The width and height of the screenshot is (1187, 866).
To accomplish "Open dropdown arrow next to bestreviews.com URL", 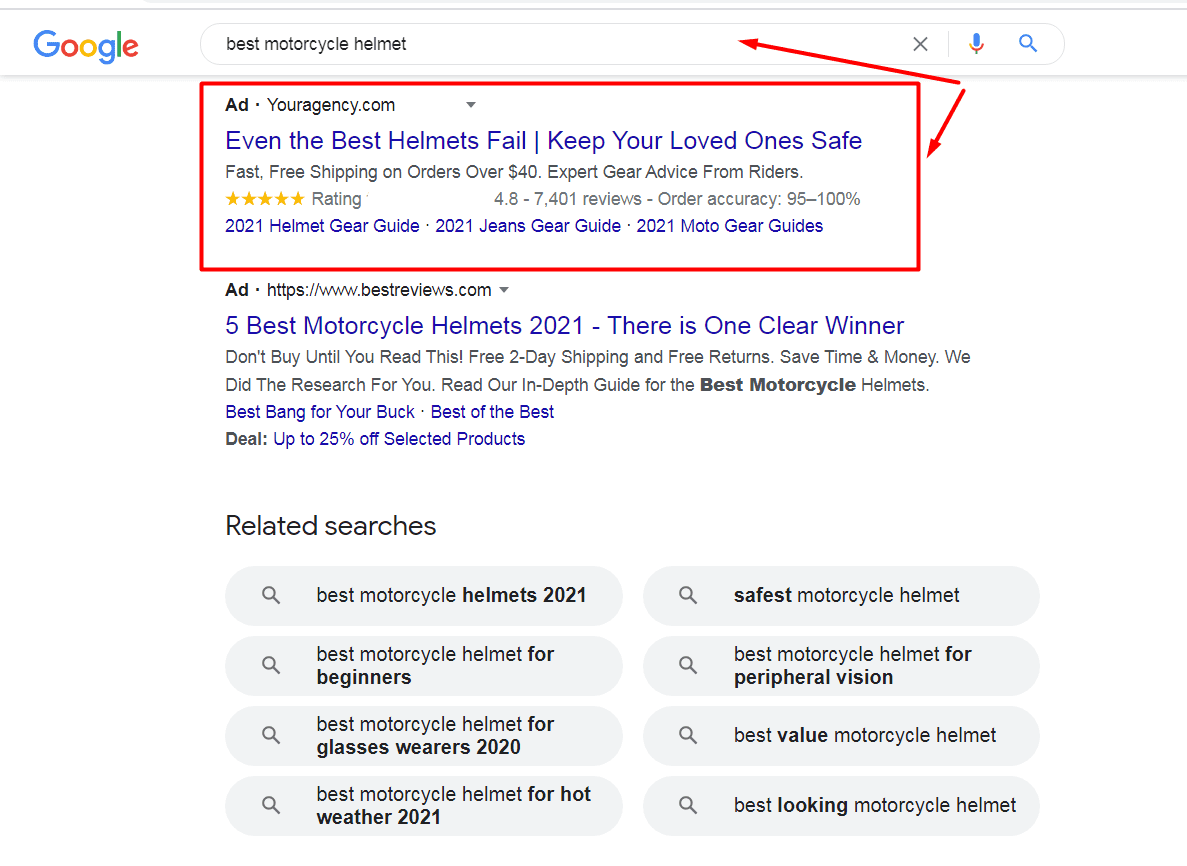I will [x=504, y=290].
